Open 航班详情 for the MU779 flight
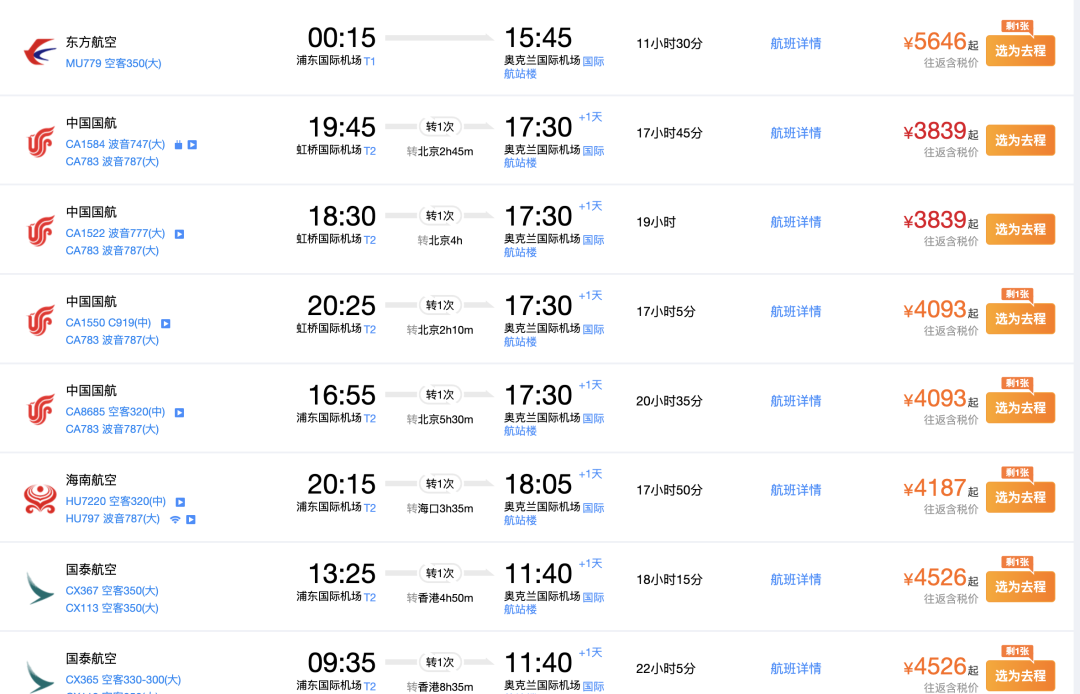 [796, 43]
